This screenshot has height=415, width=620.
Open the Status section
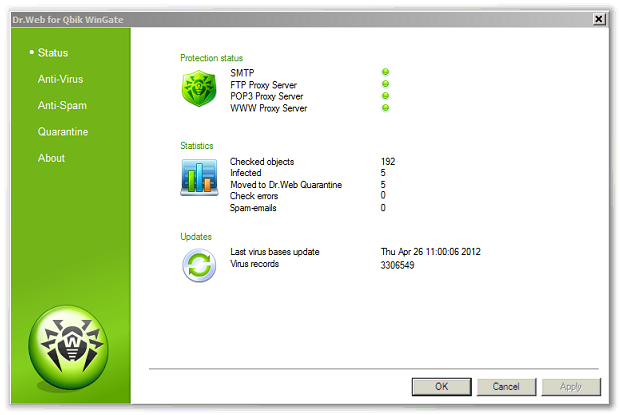(x=53, y=53)
